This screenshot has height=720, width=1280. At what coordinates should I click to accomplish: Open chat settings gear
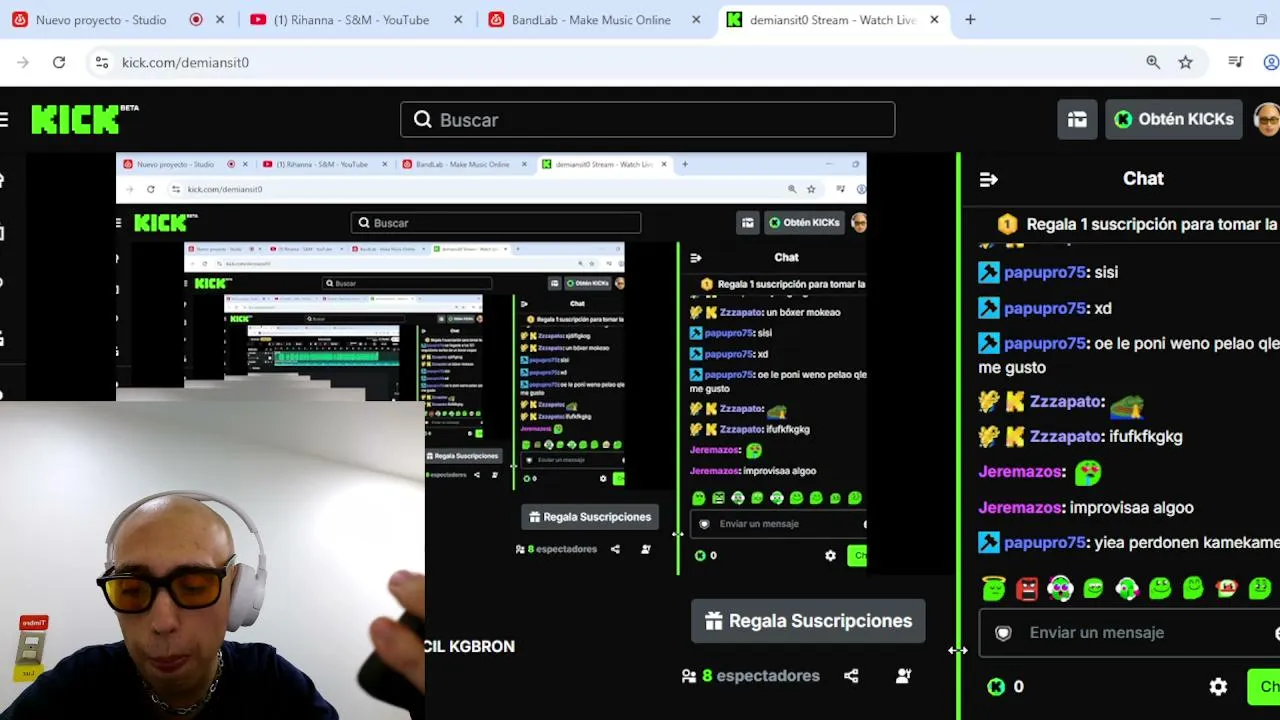click(x=1218, y=687)
